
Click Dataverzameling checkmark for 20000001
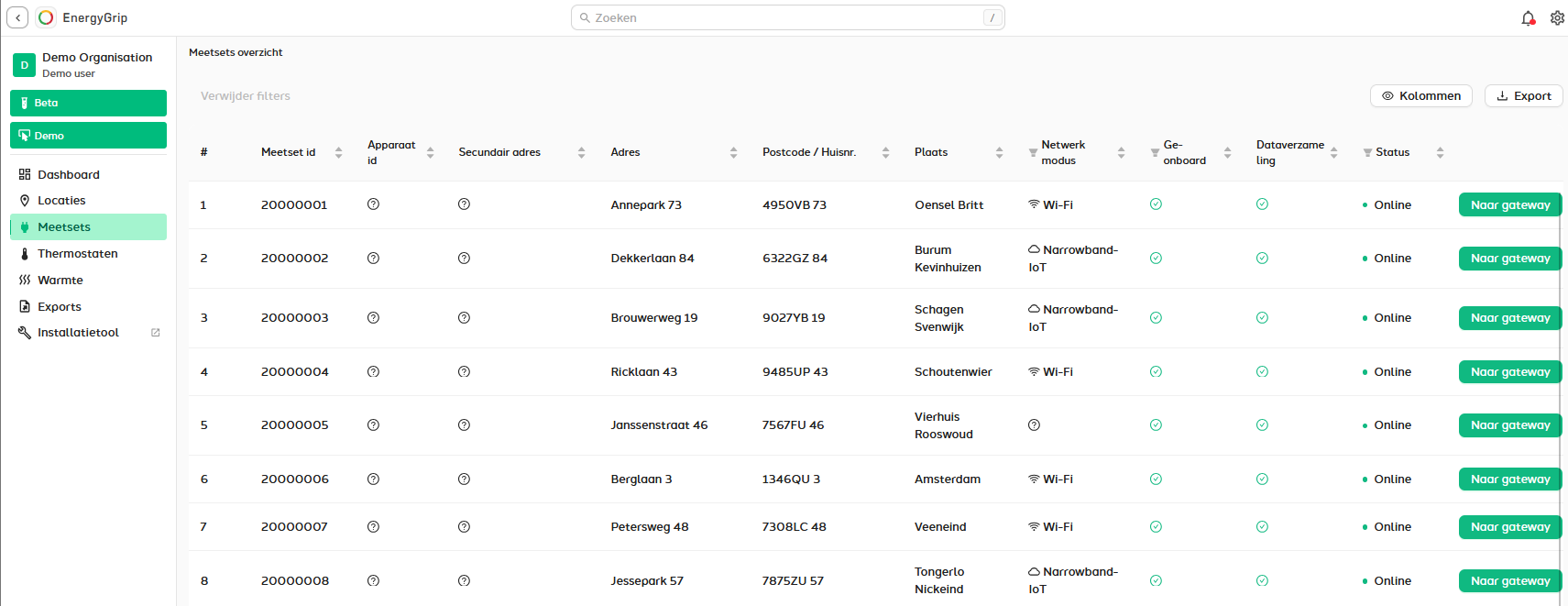pyautogui.click(x=1262, y=204)
